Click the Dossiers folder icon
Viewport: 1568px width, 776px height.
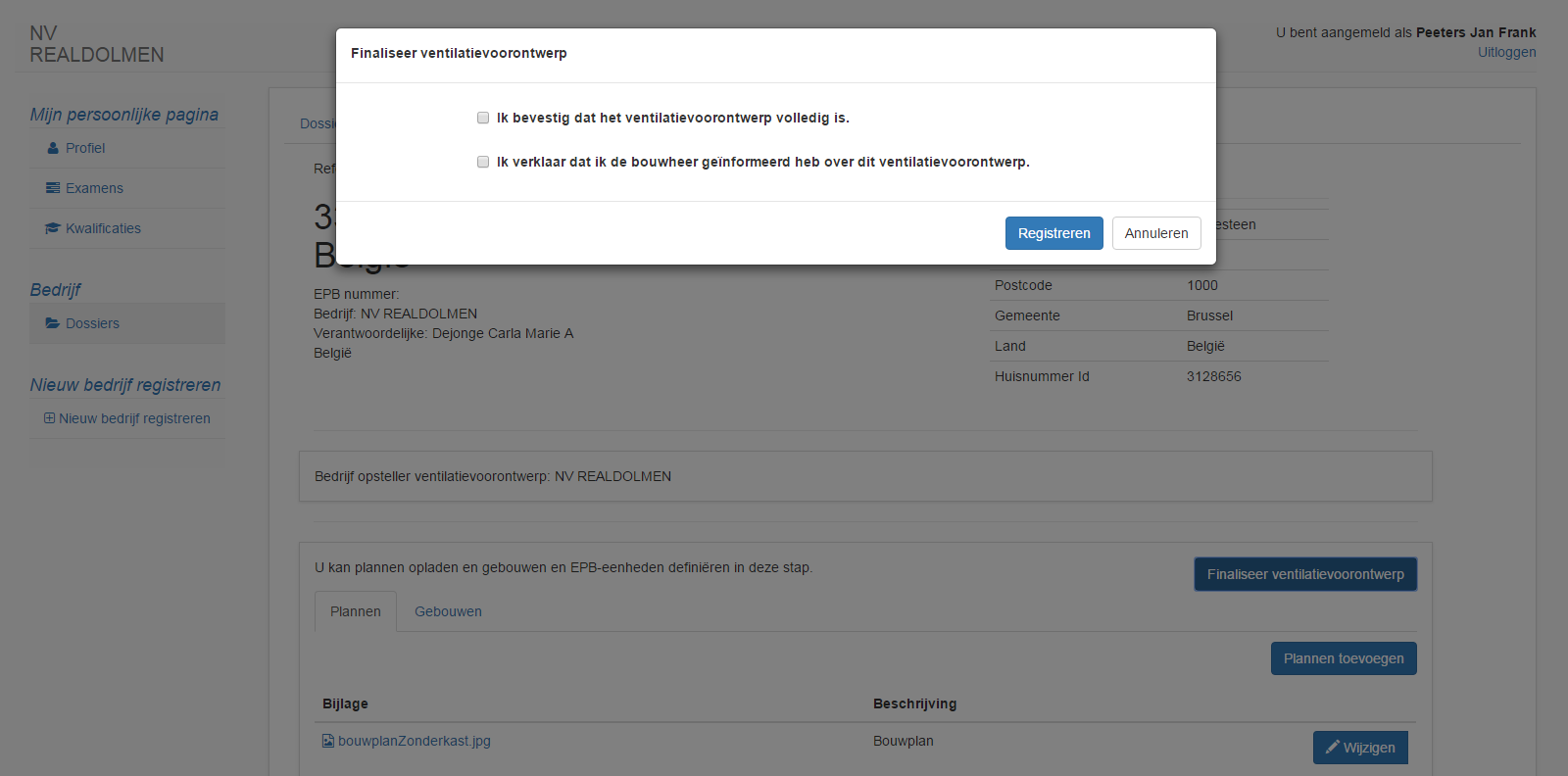53,323
